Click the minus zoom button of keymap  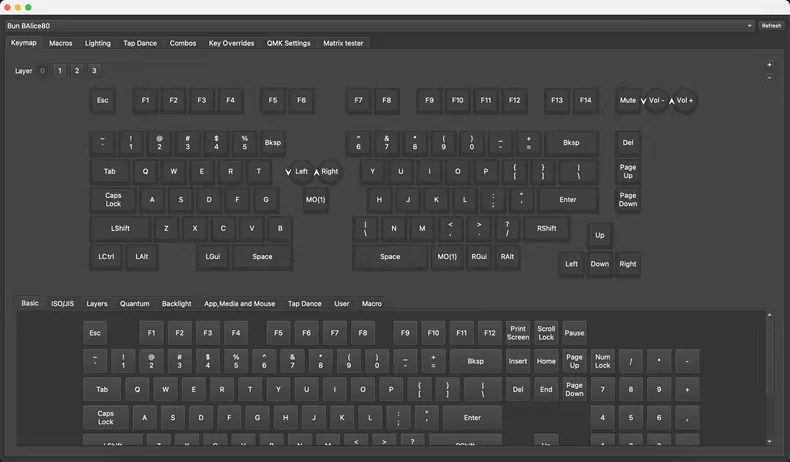[x=769, y=78]
